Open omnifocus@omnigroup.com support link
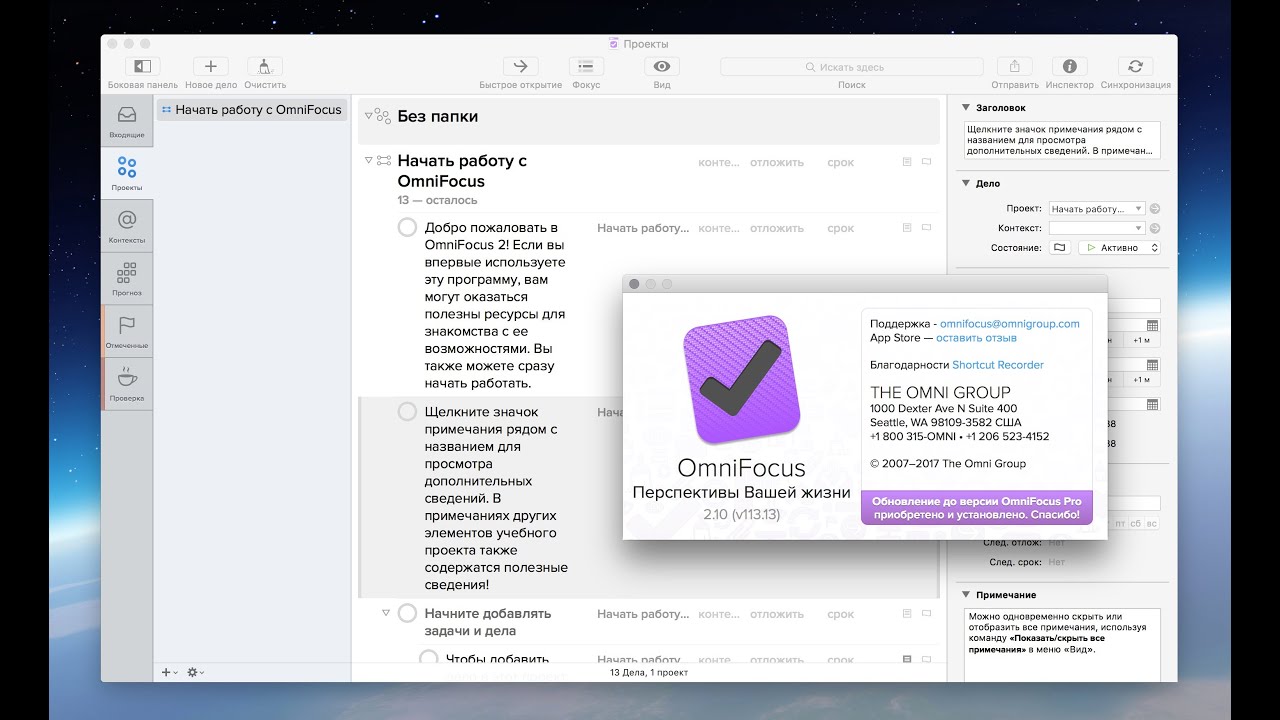This screenshot has width=1280, height=720. coord(1010,324)
